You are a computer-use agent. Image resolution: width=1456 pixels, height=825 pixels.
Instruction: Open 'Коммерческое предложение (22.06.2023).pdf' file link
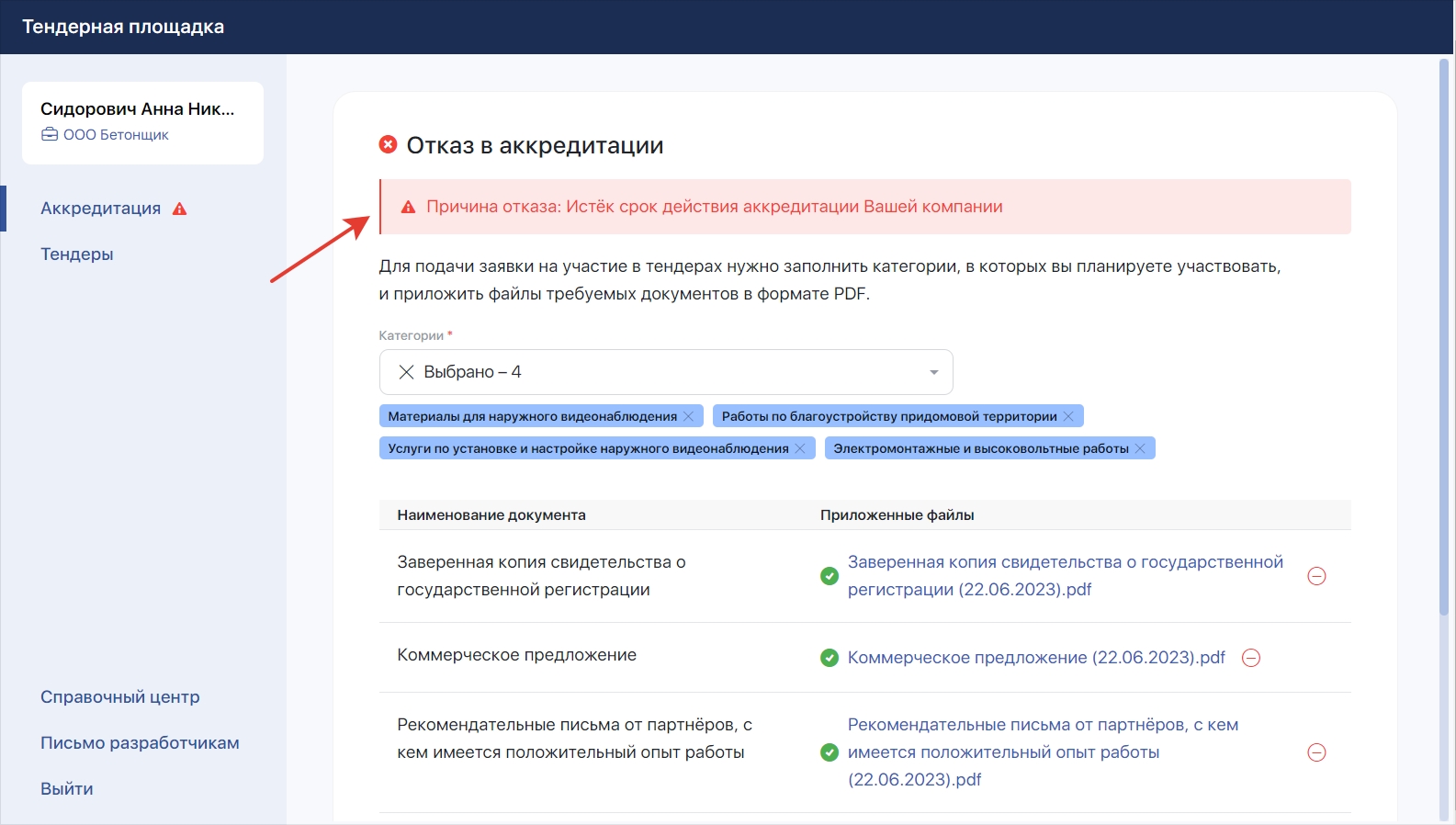click(1036, 658)
